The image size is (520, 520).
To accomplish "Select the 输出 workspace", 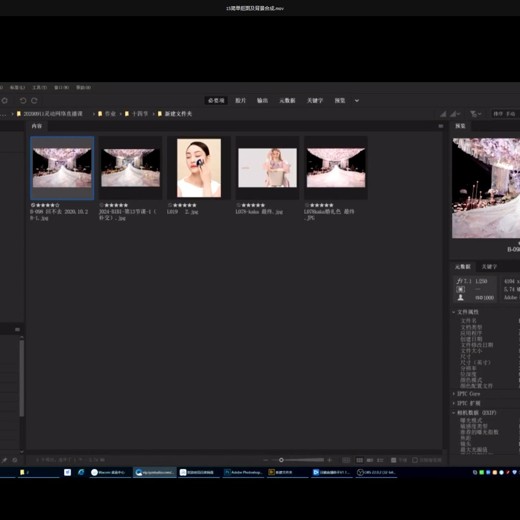I will 262,100.
